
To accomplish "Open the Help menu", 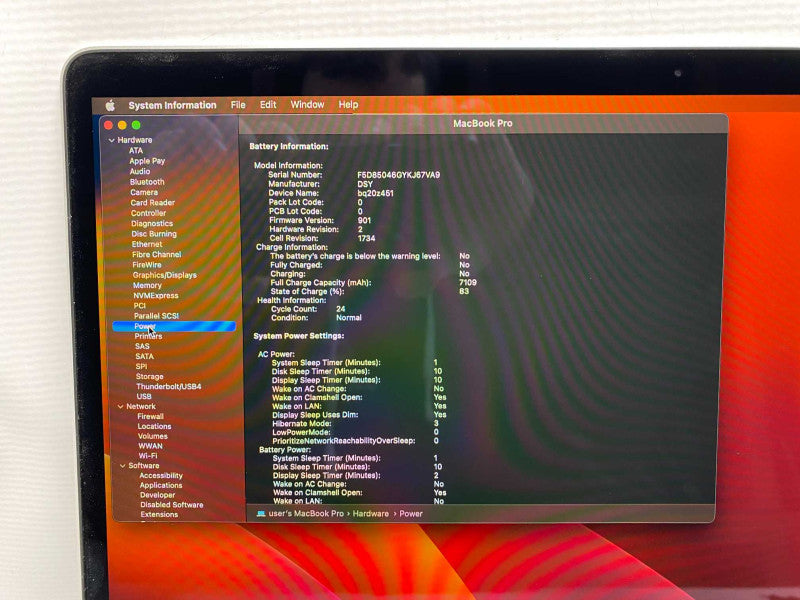I will point(348,105).
